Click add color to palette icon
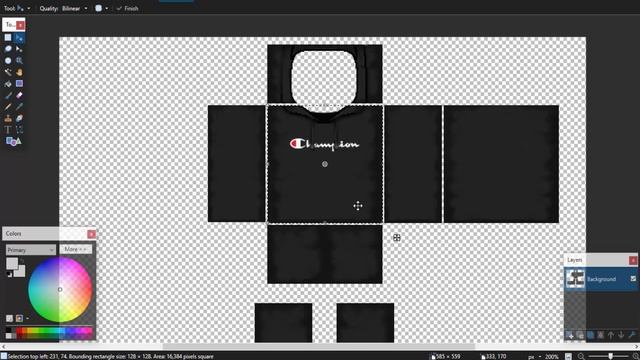The height and width of the screenshot is (360, 640). [x=9, y=318]
